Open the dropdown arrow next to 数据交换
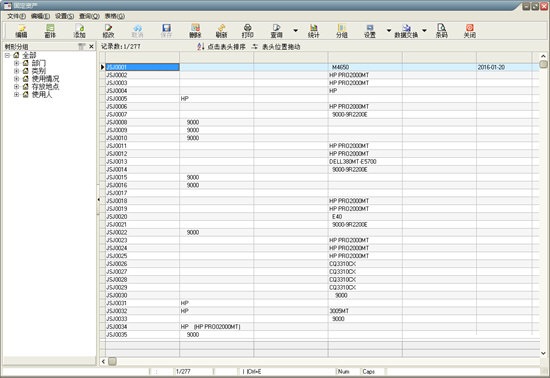The image size is (550, 378). (424, 31)
